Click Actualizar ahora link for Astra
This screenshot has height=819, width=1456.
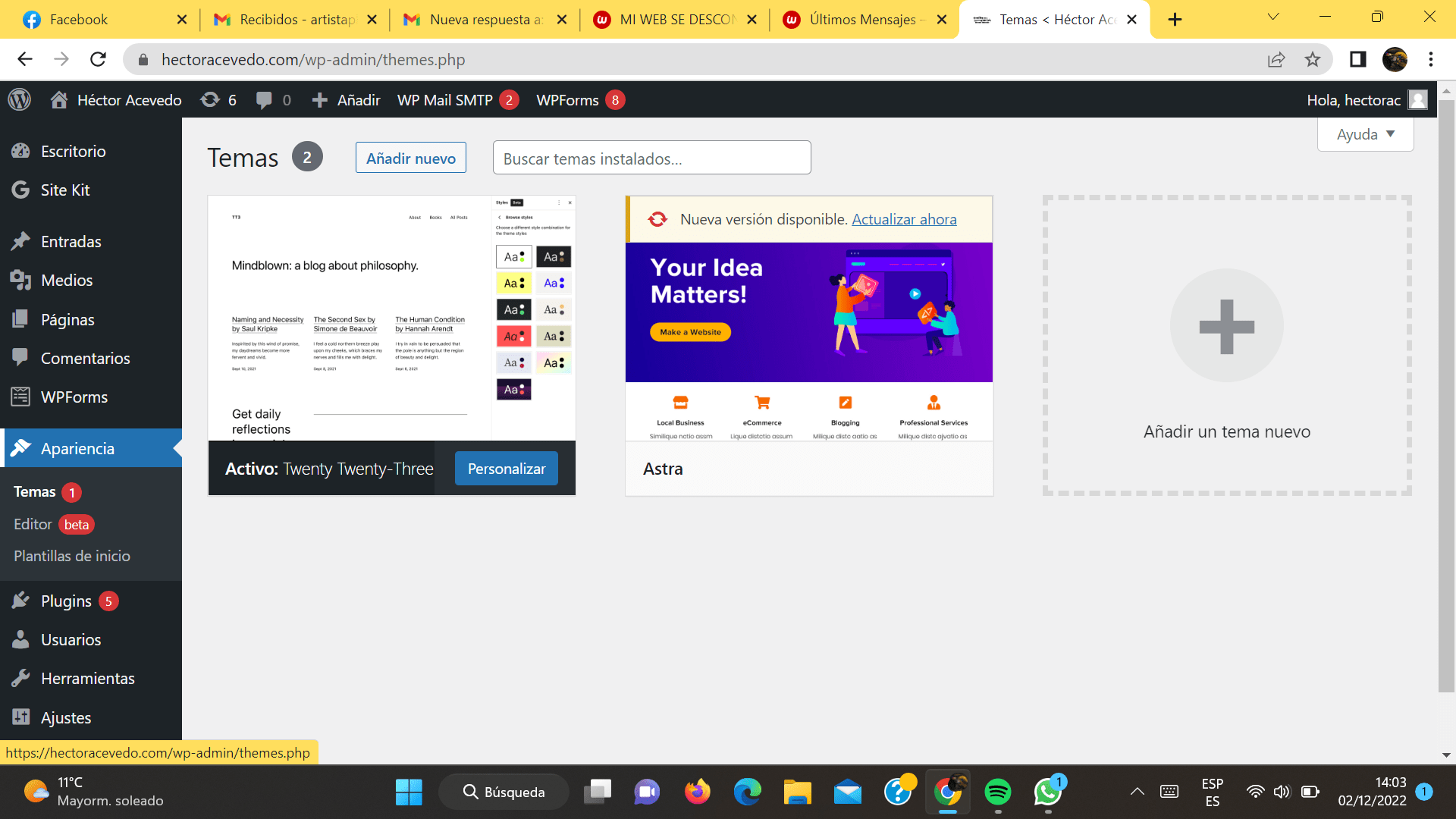(904, 219)
